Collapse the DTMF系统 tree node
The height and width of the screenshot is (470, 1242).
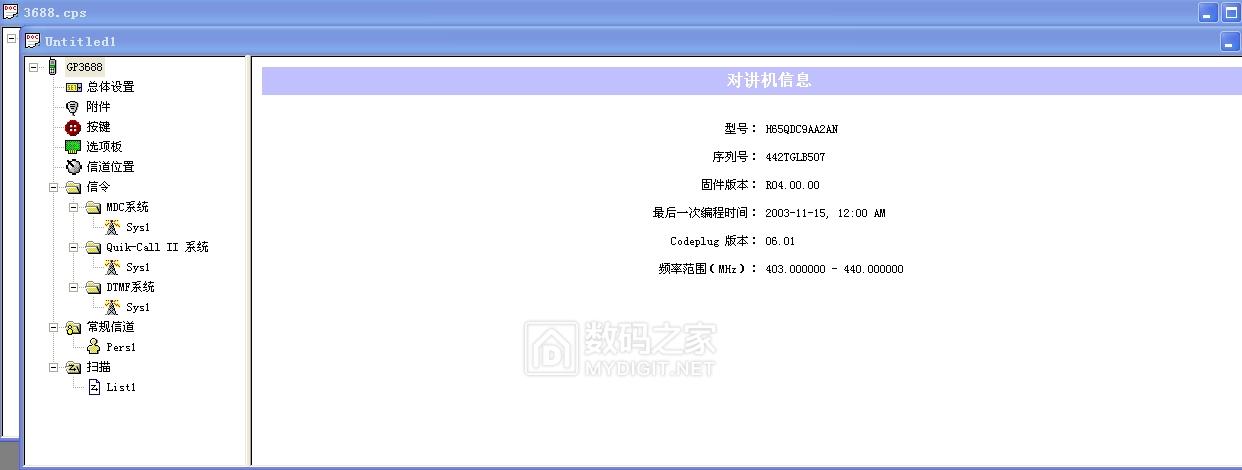[74, 287]
